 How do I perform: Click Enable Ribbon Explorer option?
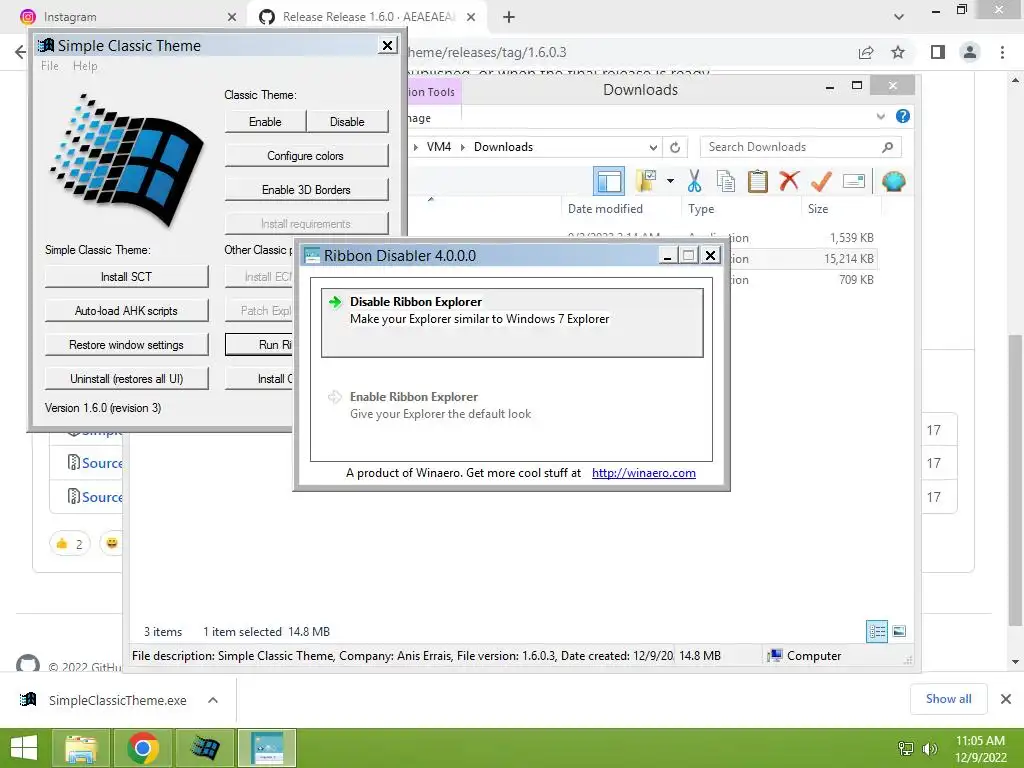coord(512,405)
